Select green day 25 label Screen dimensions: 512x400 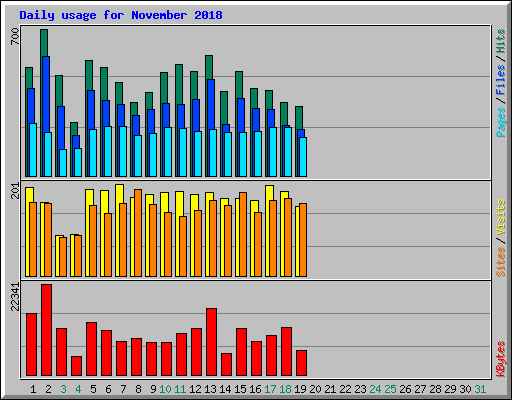point(390,389)
